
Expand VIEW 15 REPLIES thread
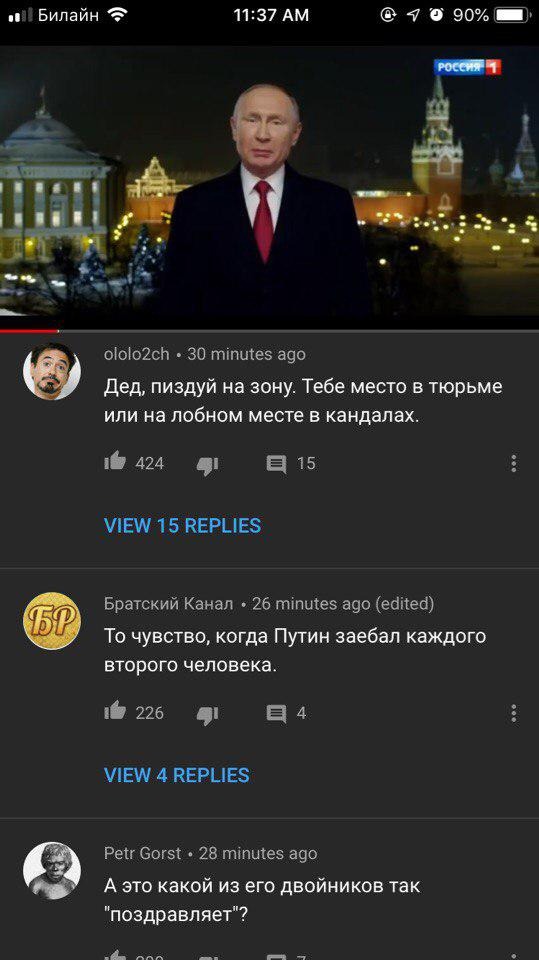click(183, 525)
